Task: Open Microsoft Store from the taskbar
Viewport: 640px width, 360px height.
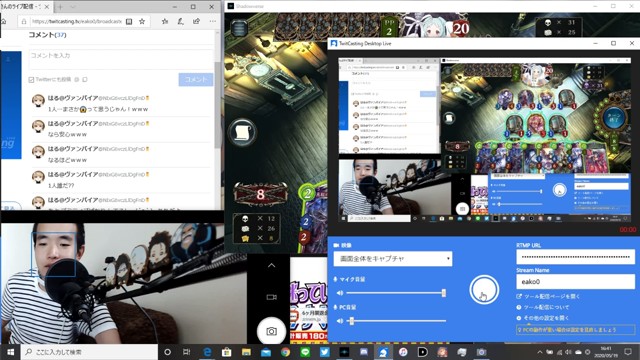Action: pos(227,352)
